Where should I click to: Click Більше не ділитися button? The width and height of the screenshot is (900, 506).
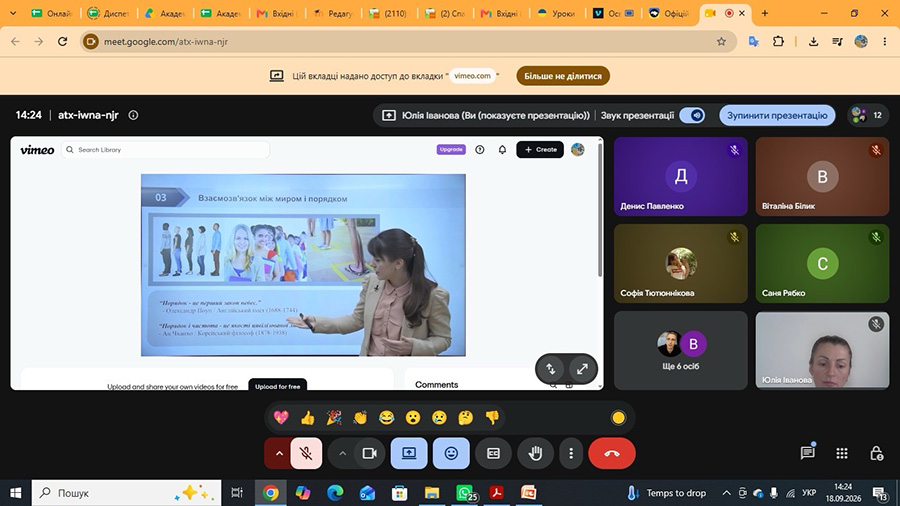pos(562,76)
